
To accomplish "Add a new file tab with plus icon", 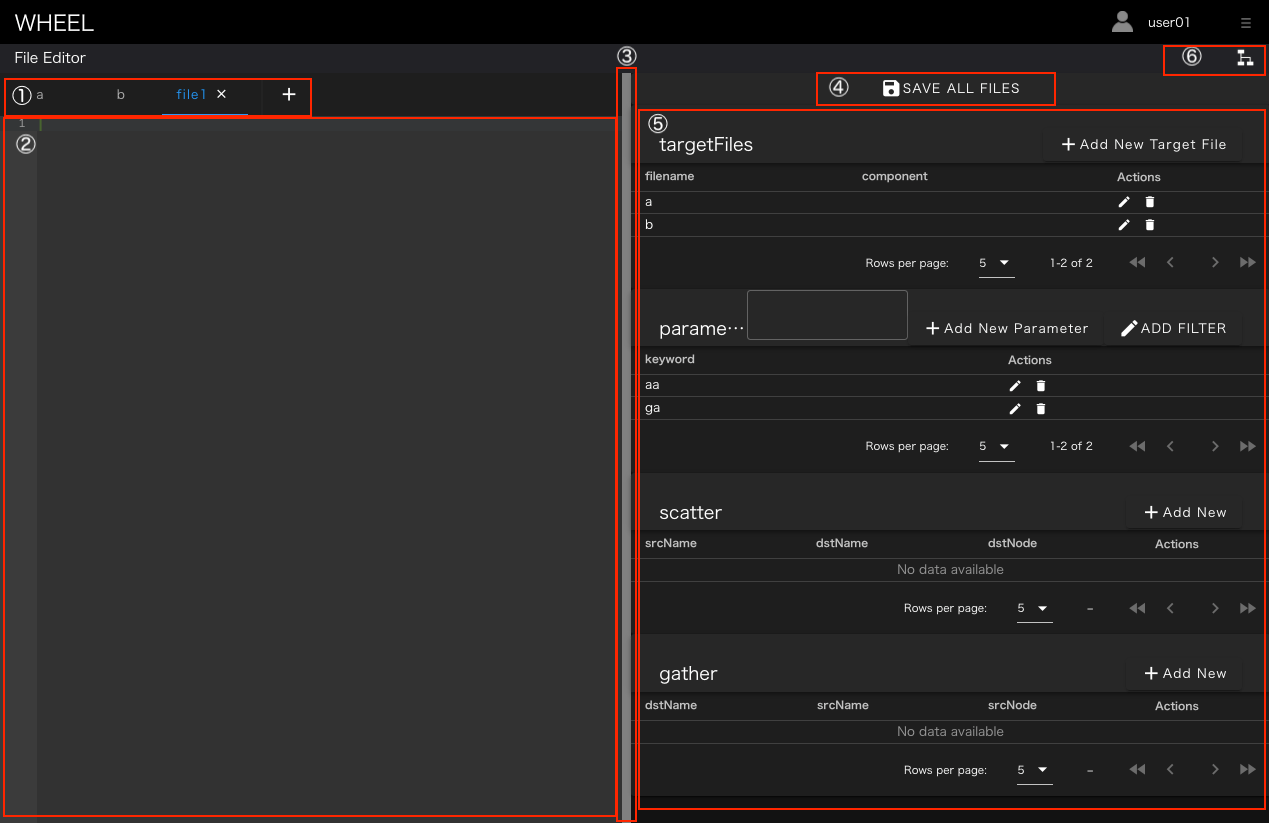I will coord(289,95).
